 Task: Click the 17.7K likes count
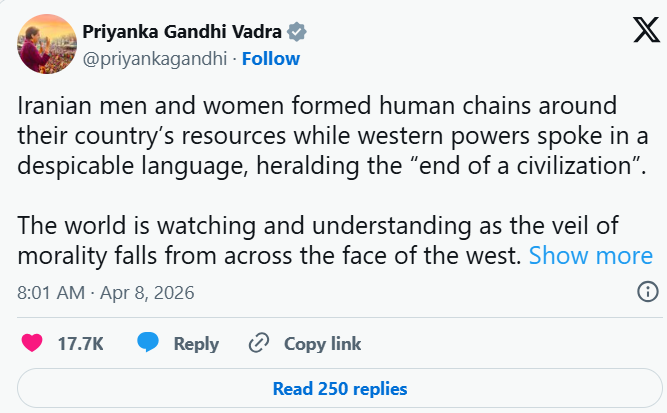click(81, 343)
